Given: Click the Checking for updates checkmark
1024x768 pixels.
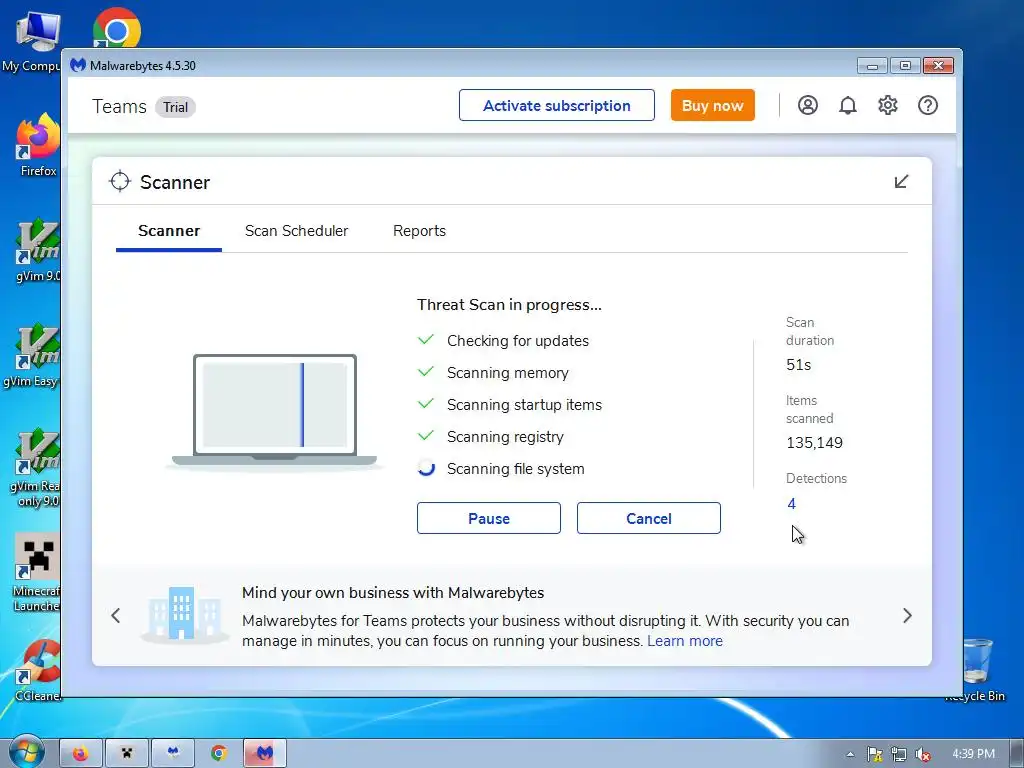Looking at the screenshot, I should [426, 340].
